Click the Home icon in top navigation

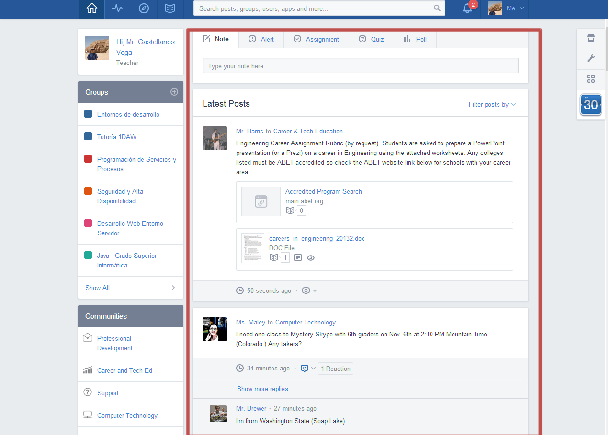click(93, 10)
